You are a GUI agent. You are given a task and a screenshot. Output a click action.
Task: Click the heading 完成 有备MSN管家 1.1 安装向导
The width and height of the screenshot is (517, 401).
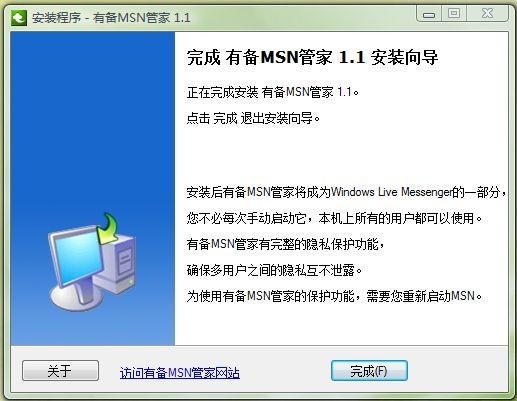point(312,57)
